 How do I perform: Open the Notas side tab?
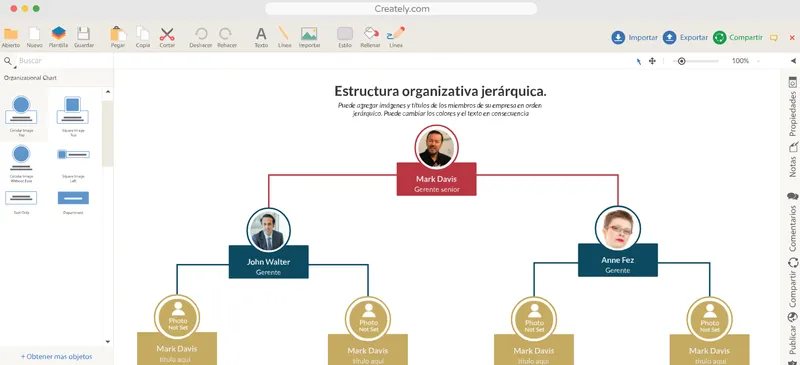pos(792,159)
